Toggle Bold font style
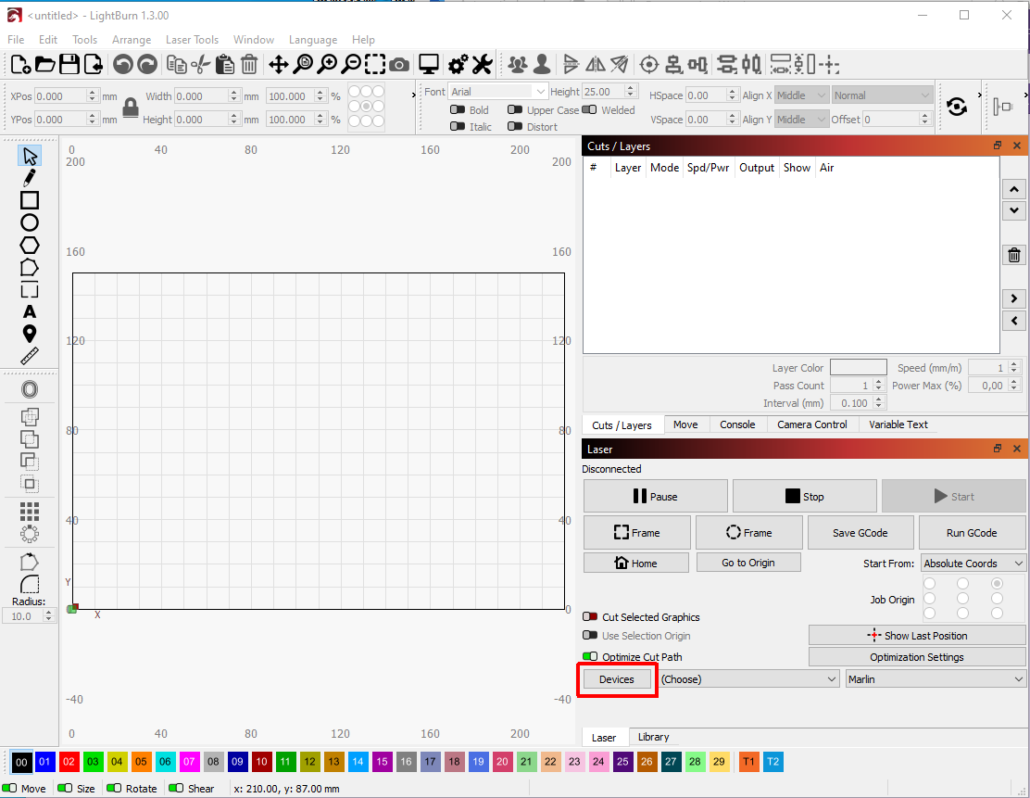The width and height of the screenshot is (1030, 798). [458, 110]
